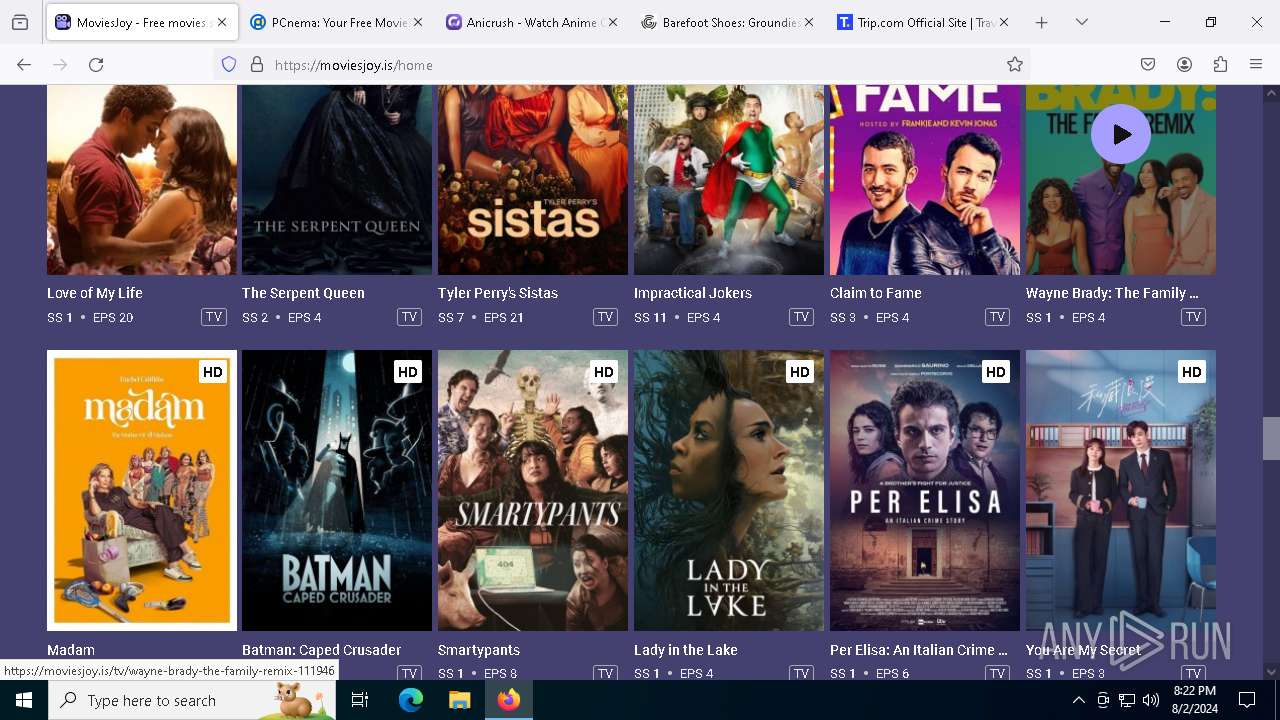
Task: Open the notification center icon
Action: [1247, 700]
